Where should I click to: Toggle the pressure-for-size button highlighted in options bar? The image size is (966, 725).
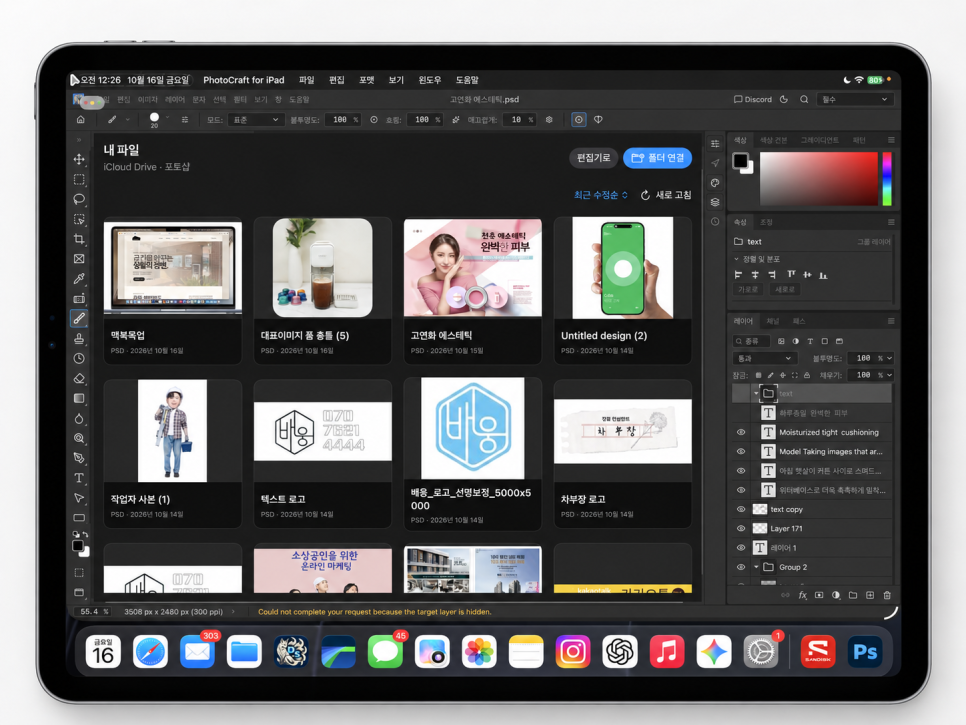click(578, 119)
